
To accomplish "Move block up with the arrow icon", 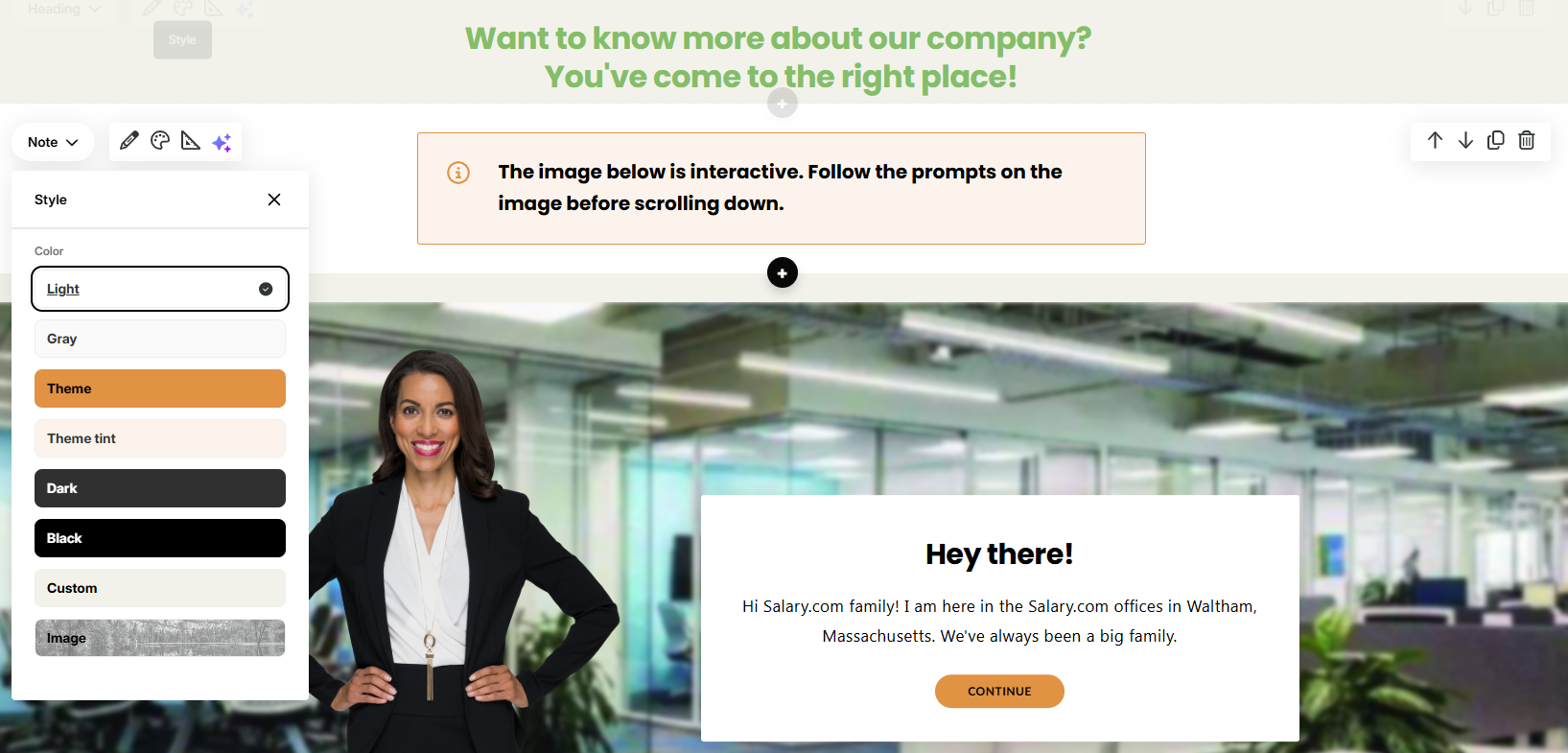I will pyautogui.click(x=1435, y=140).
